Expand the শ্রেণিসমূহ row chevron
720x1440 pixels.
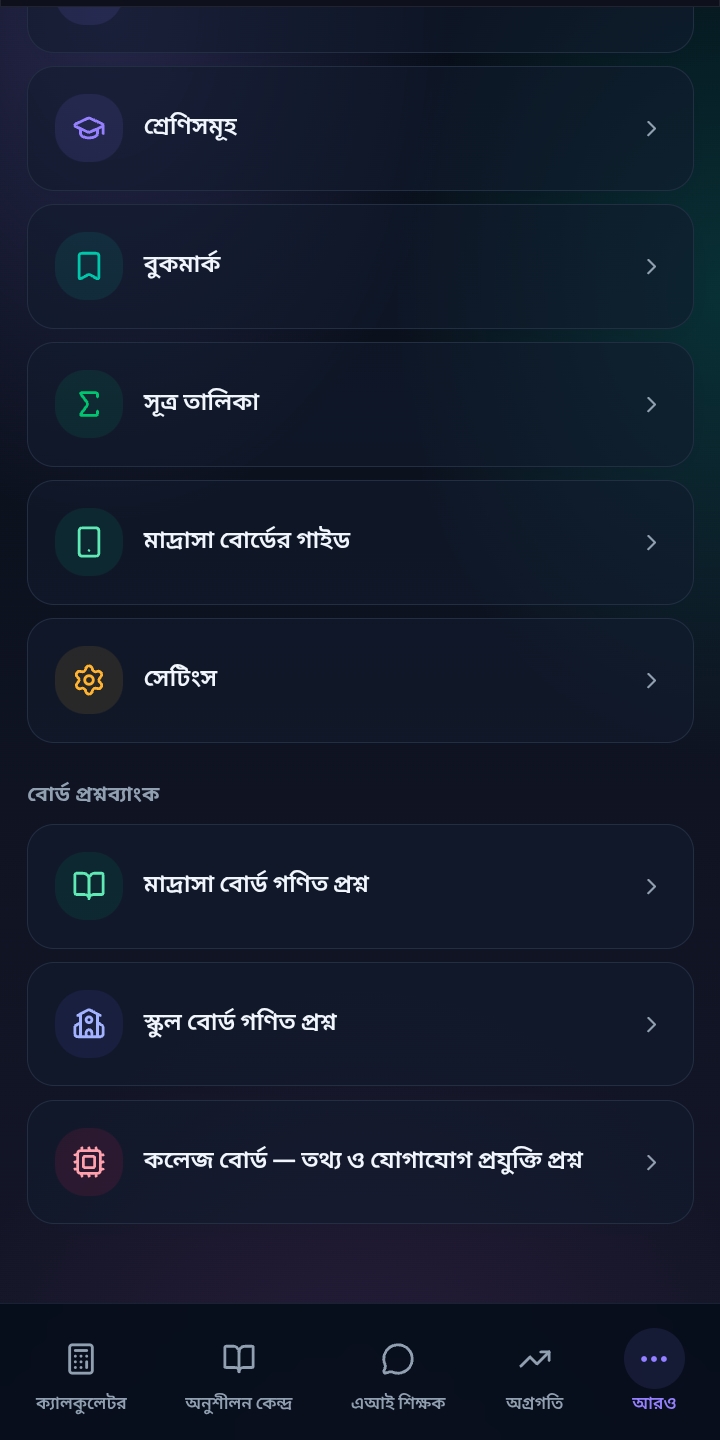click(x=651, y=128)
